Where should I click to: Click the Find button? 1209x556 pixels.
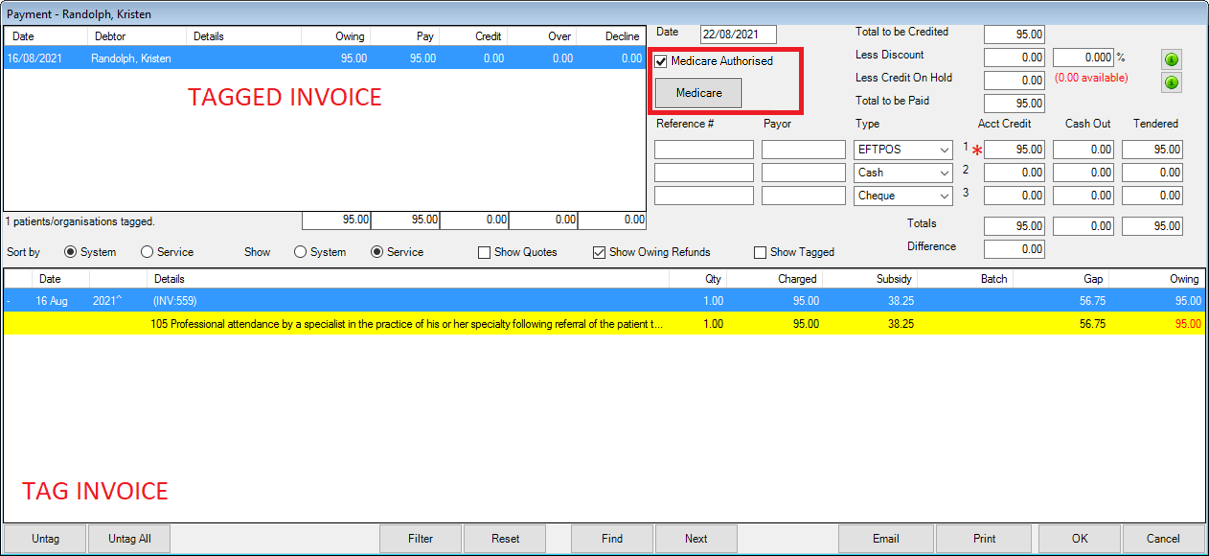613,538
